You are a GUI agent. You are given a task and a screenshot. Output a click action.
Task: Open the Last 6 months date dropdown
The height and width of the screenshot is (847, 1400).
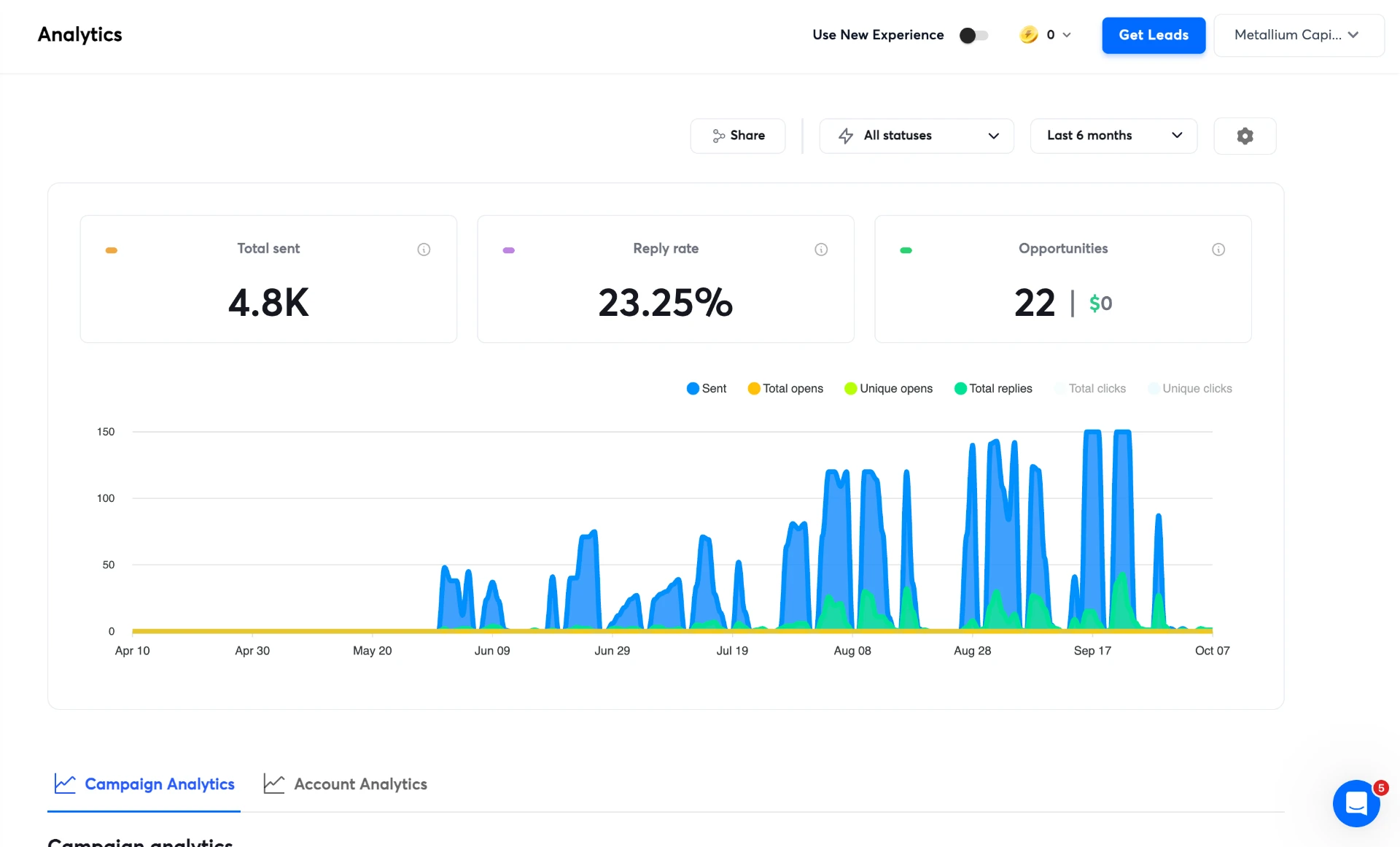click(1113, 136)
